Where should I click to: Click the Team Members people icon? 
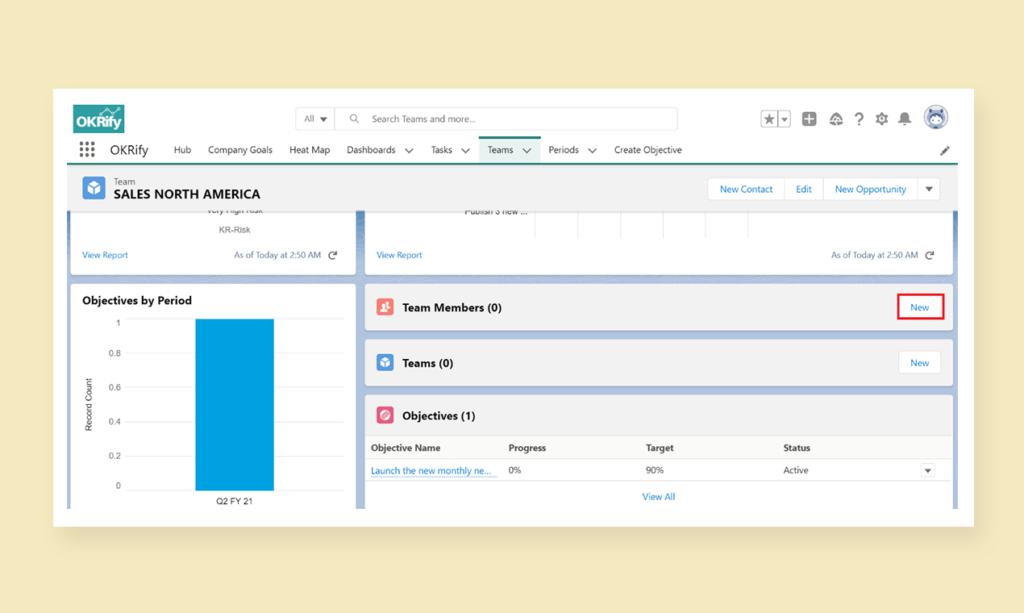[x=387, y=307]
